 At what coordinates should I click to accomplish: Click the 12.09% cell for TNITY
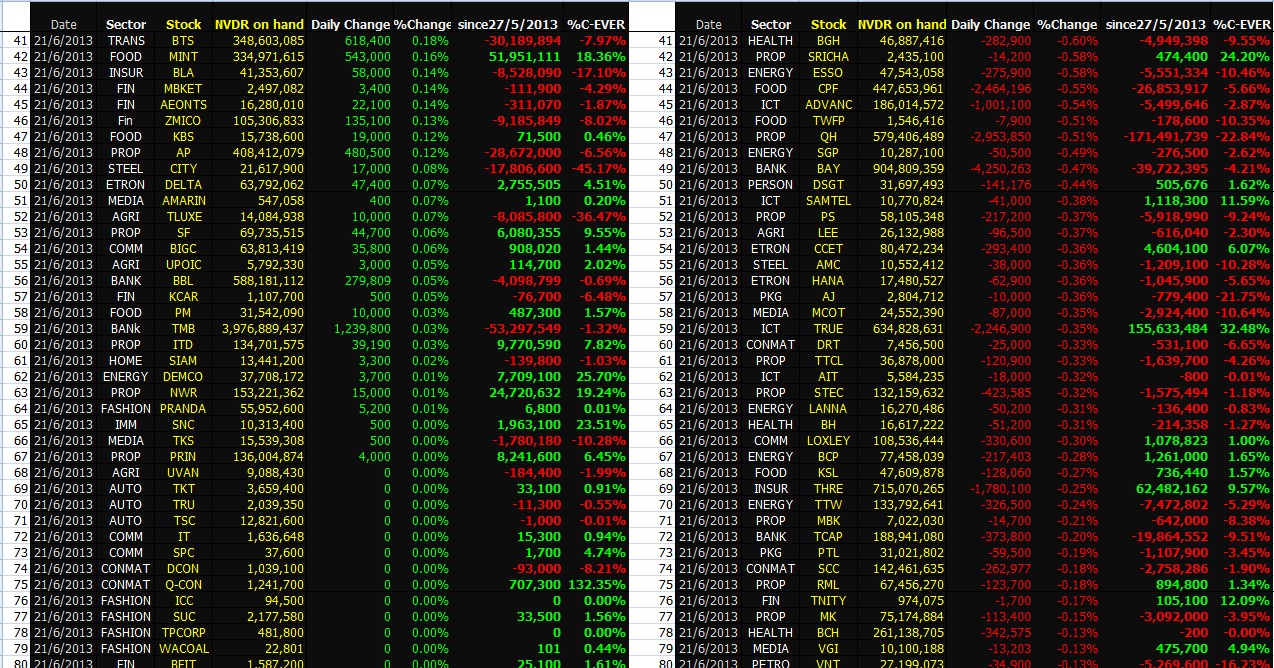pos(1244,601)
